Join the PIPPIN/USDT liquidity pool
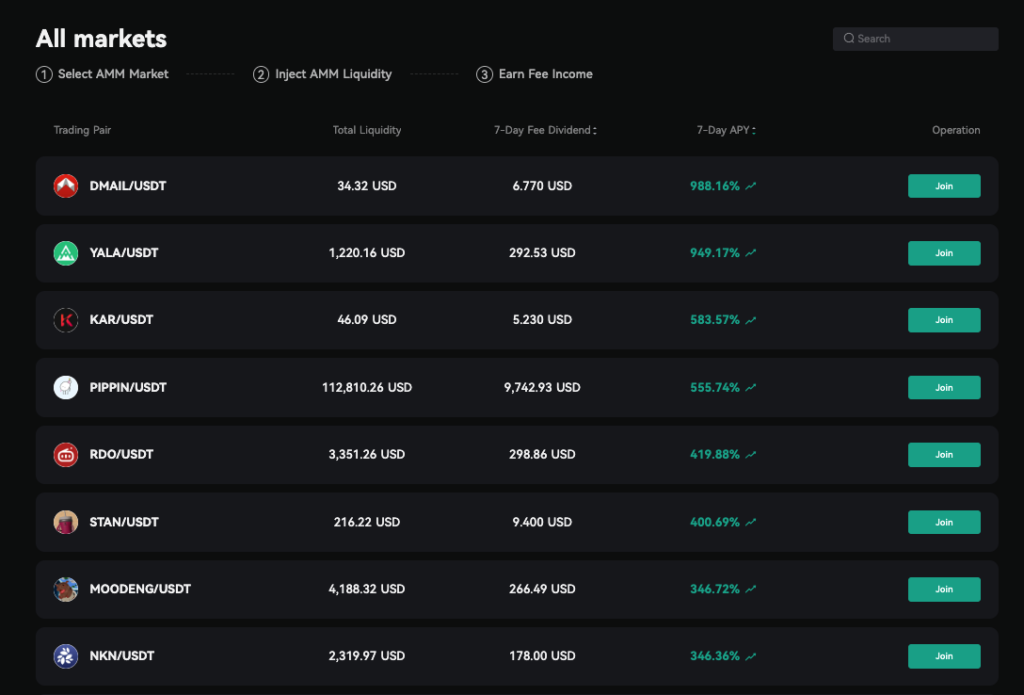 click(x=943, y=387)
